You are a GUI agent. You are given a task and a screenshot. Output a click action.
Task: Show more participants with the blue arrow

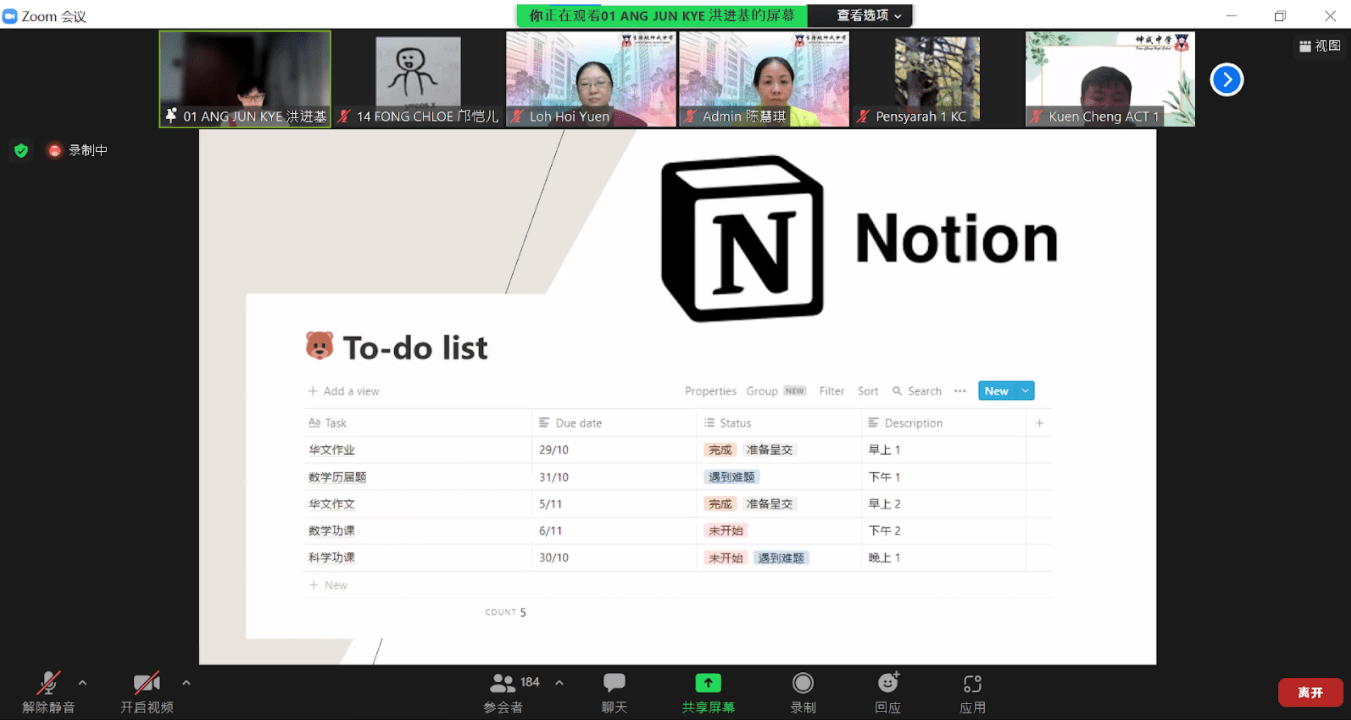(1227, 79)
